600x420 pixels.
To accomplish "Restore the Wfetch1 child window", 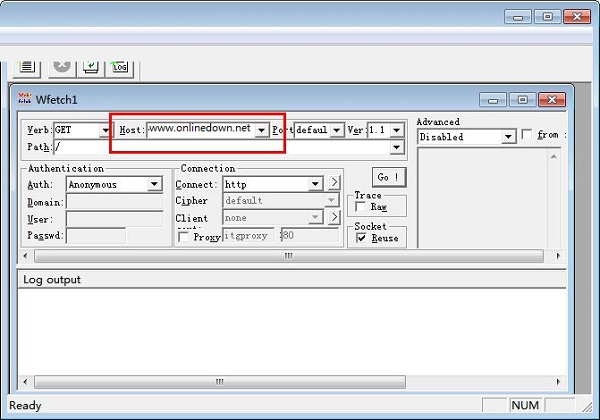I will pyautogui.click(x=522, y=100).
